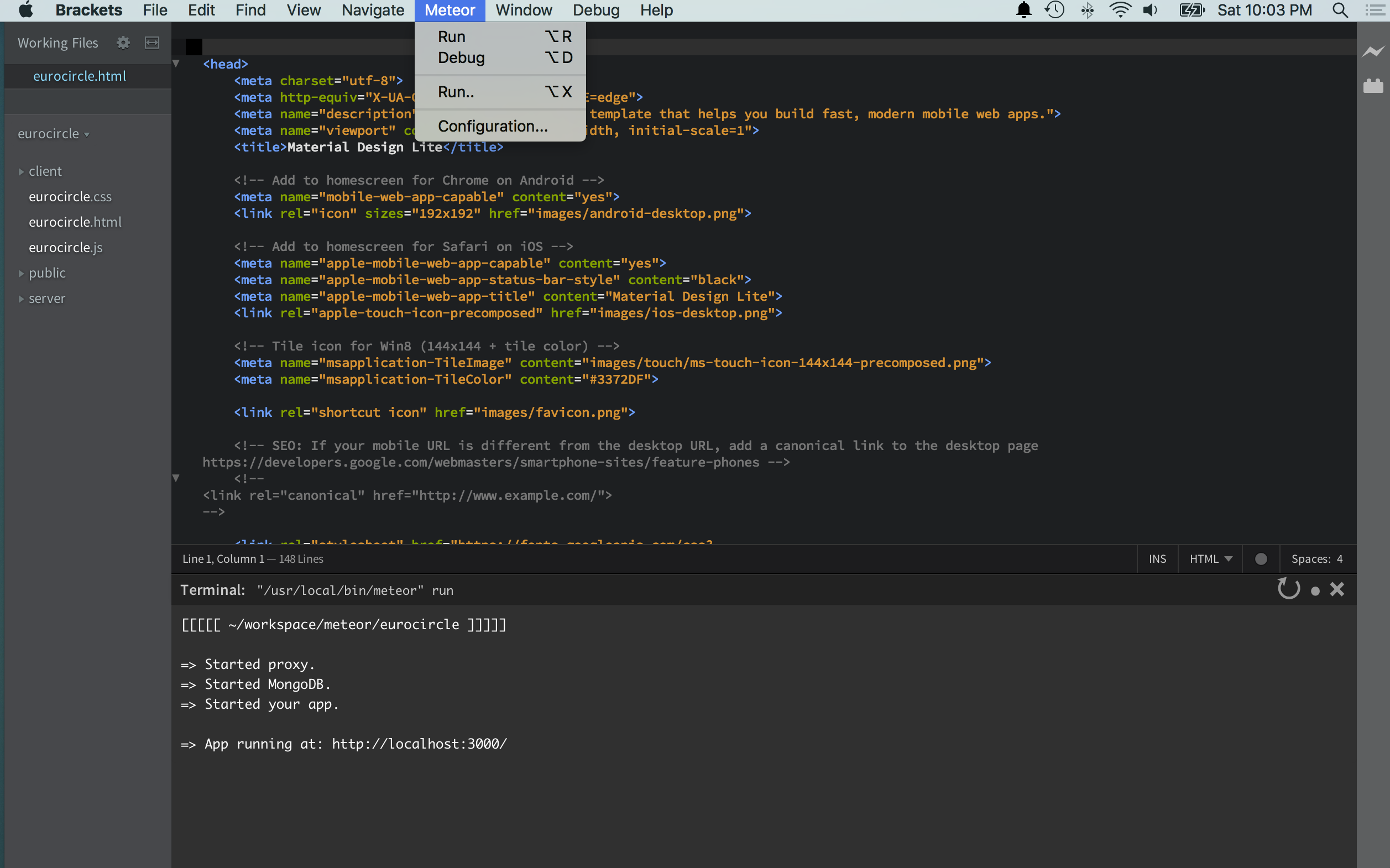Click Spaces: 4 indentation setting
This screenshot has width=1390, height=868.
1317,558
